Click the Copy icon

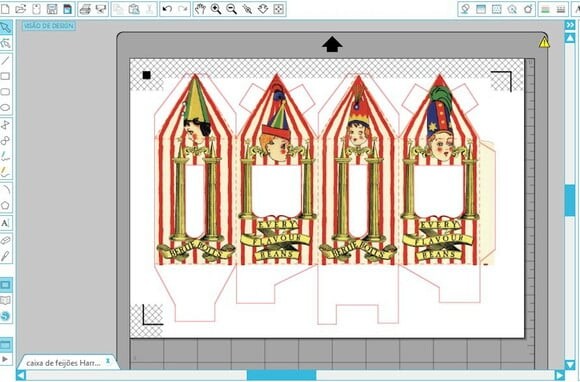(x=118, y=9)
